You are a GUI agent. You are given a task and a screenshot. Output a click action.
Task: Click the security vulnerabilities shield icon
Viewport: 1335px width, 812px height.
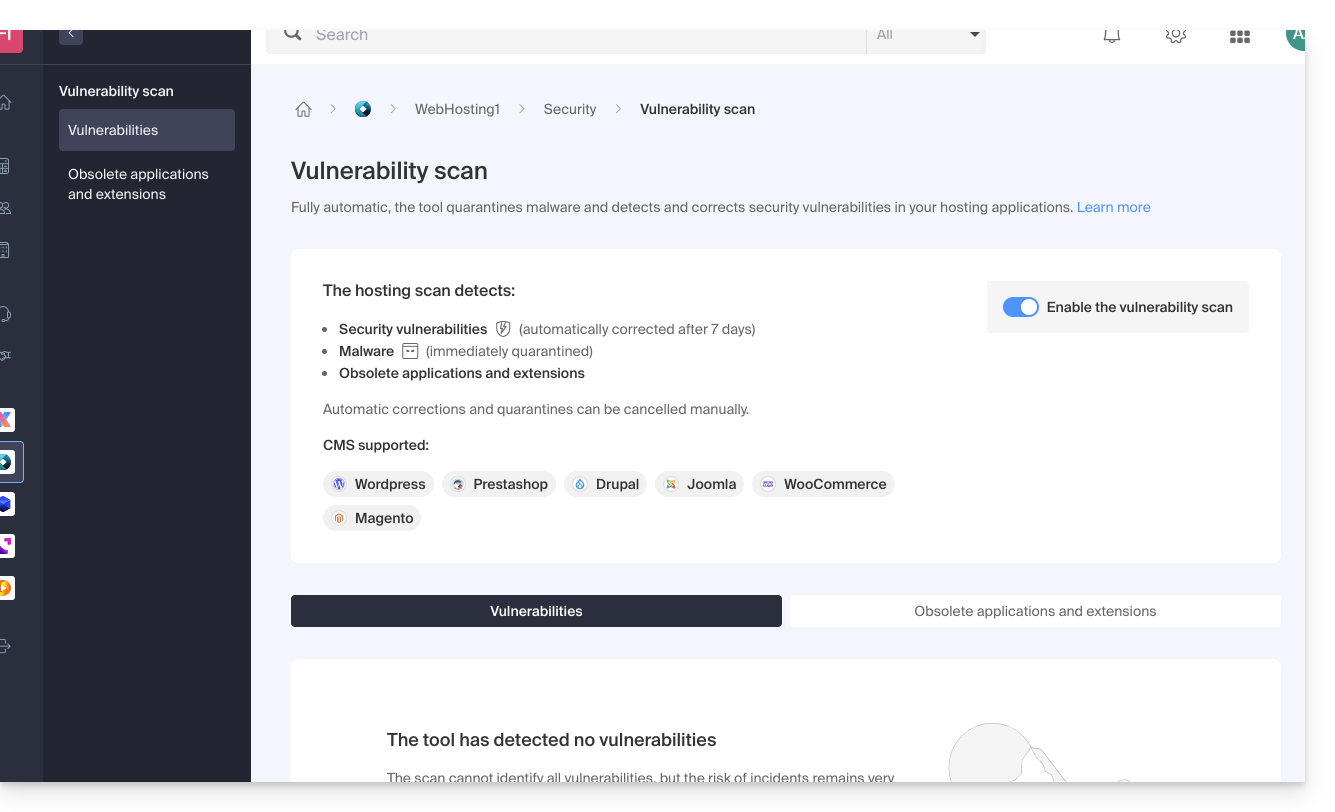(x=503, y=329)
